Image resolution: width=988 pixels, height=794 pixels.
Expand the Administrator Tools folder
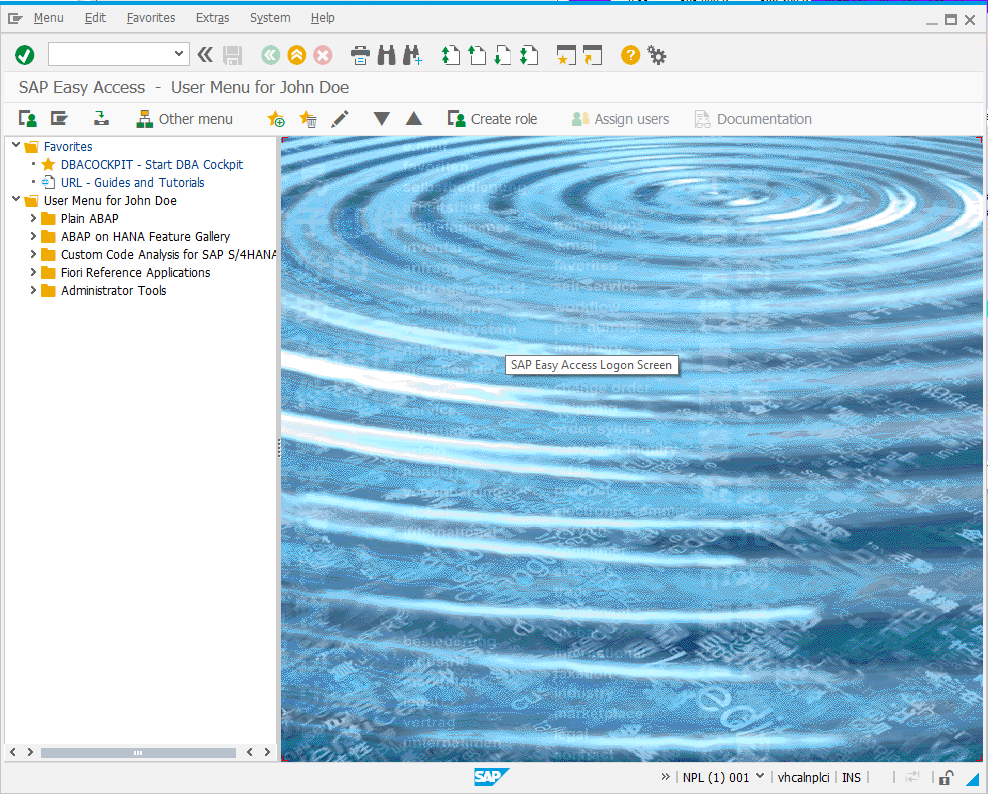pyautogui.click(x=33, y=290)
